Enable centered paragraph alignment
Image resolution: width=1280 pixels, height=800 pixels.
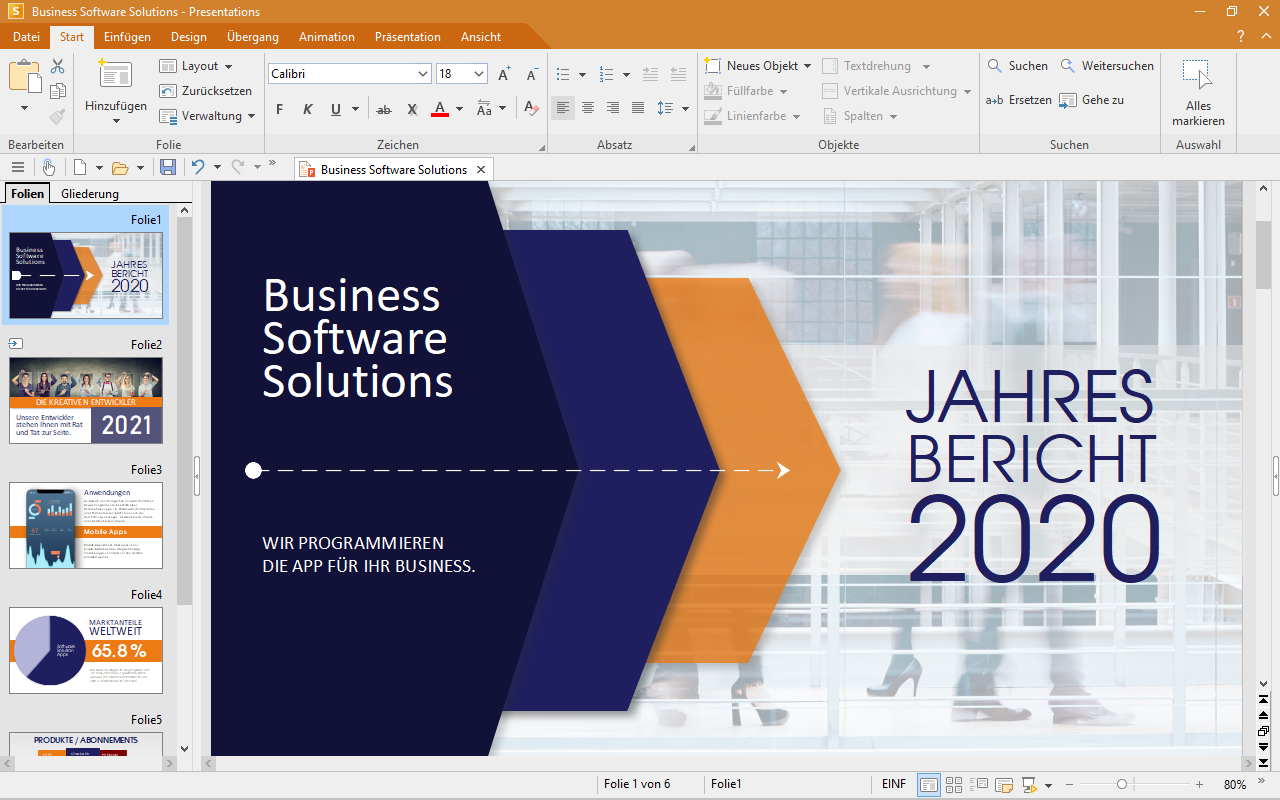[587, 108]
